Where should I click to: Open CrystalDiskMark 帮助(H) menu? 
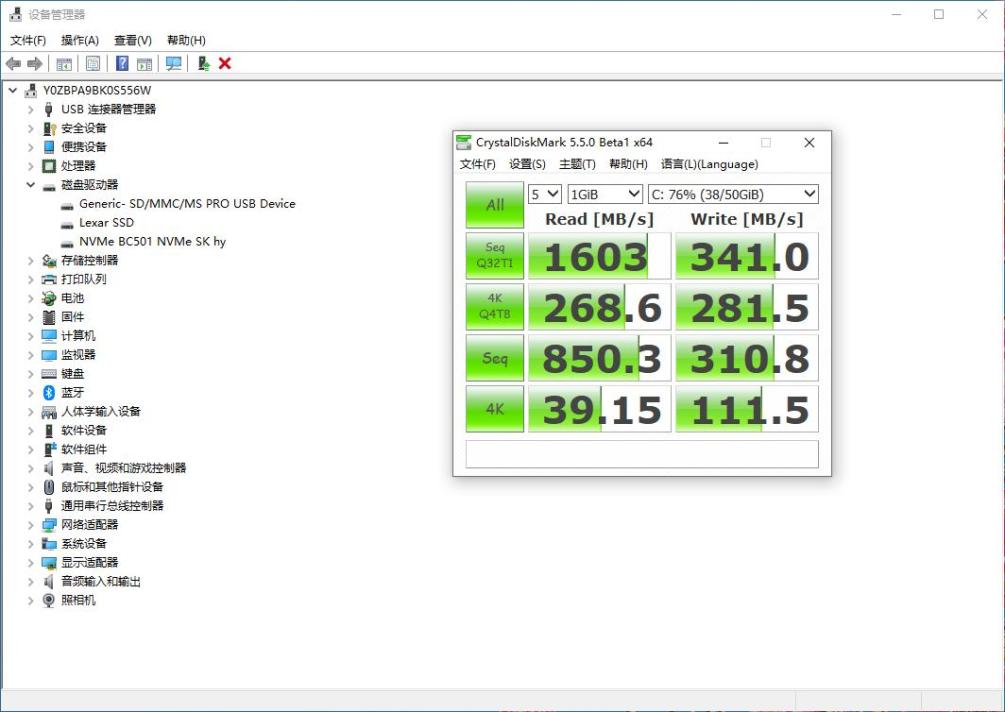628,164
